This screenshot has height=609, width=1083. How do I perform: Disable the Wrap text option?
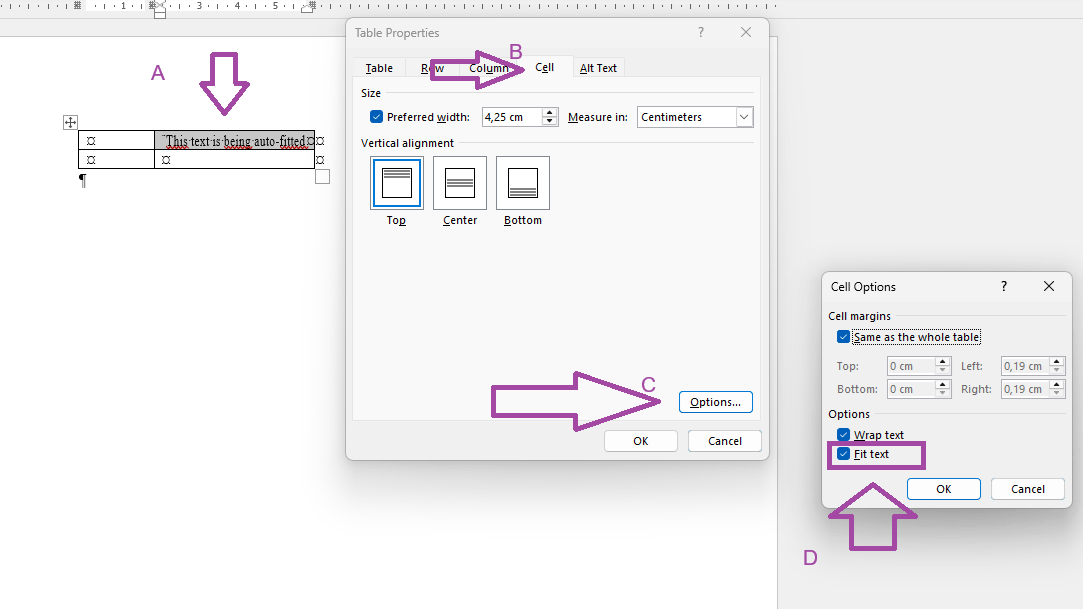click(843, 434)
